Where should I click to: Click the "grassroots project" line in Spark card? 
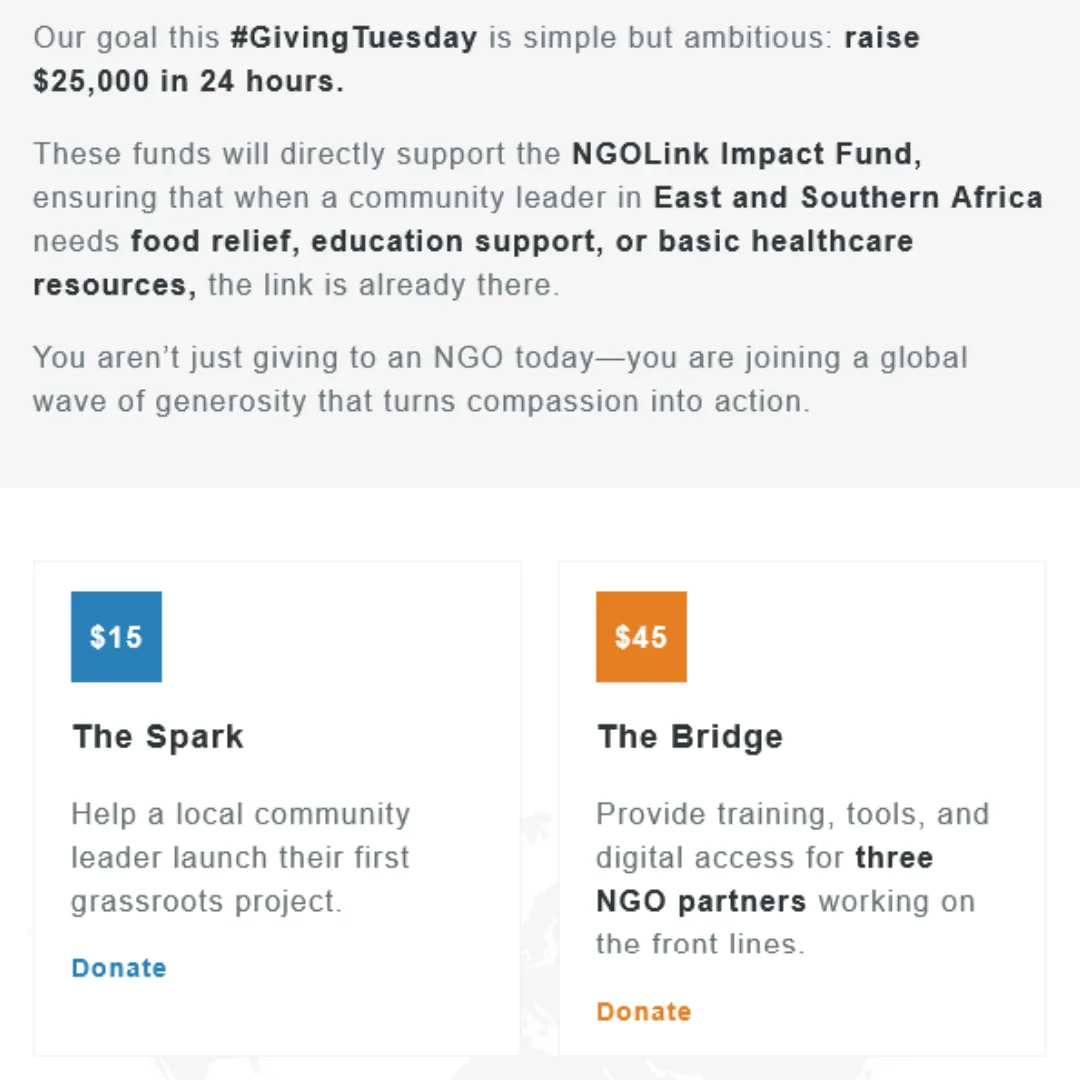coord(206,901)
